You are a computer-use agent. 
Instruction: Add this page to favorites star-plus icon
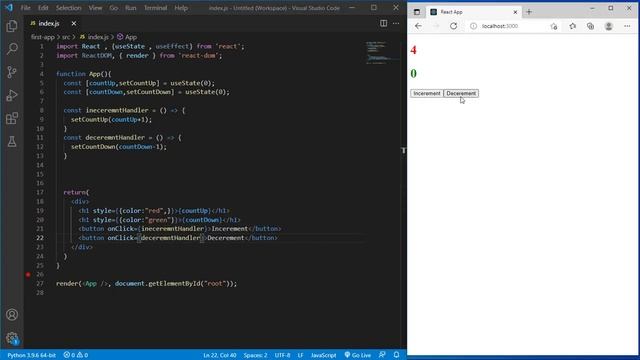[554, 26]
